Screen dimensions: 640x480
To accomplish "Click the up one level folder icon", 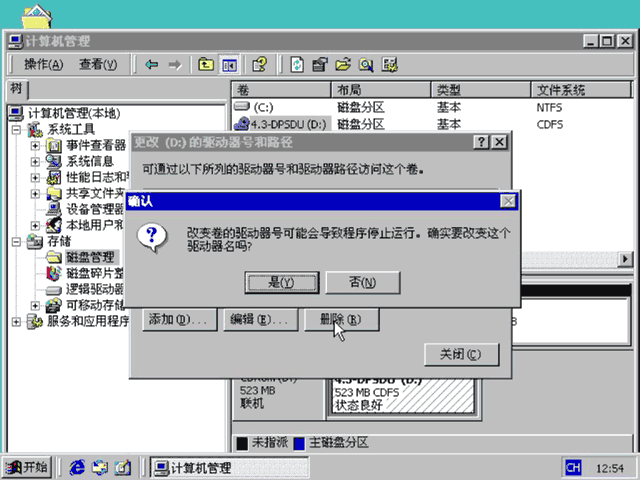I will pyautogui.click(x=206, y=64).
